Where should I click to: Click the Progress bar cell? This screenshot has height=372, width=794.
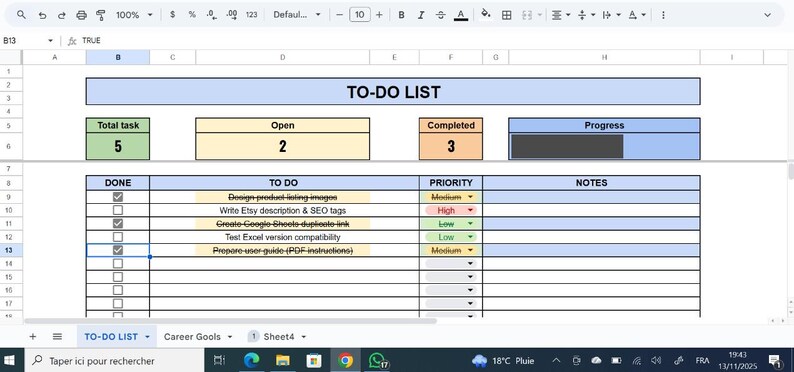(604, 146)
